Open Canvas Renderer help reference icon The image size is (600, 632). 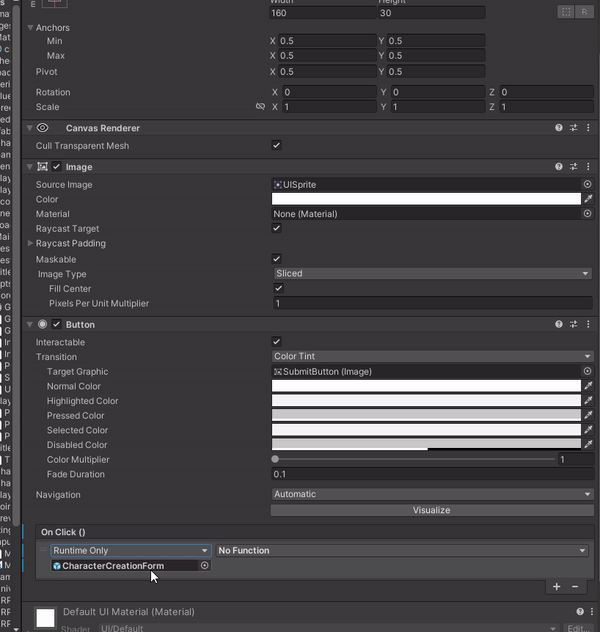click(x=558, y=128)
